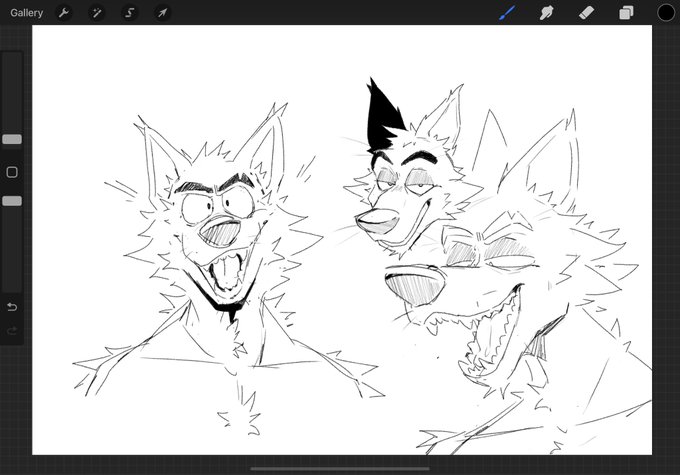Open the Layers panel
This screenshot has height=475, width=680.
(626, 13)
